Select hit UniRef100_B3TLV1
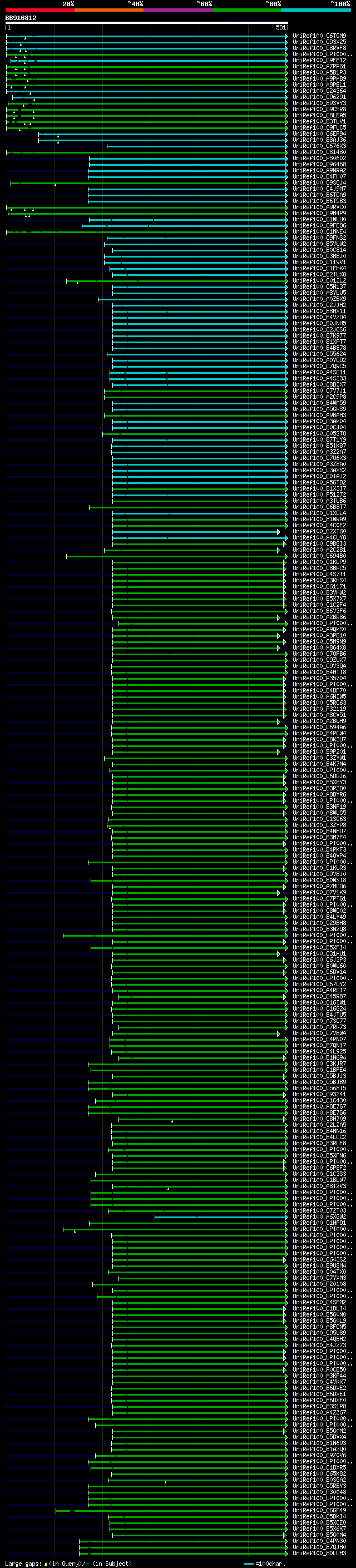Image resolution: width=356 pixels, height=1568 pixels. 319,122
